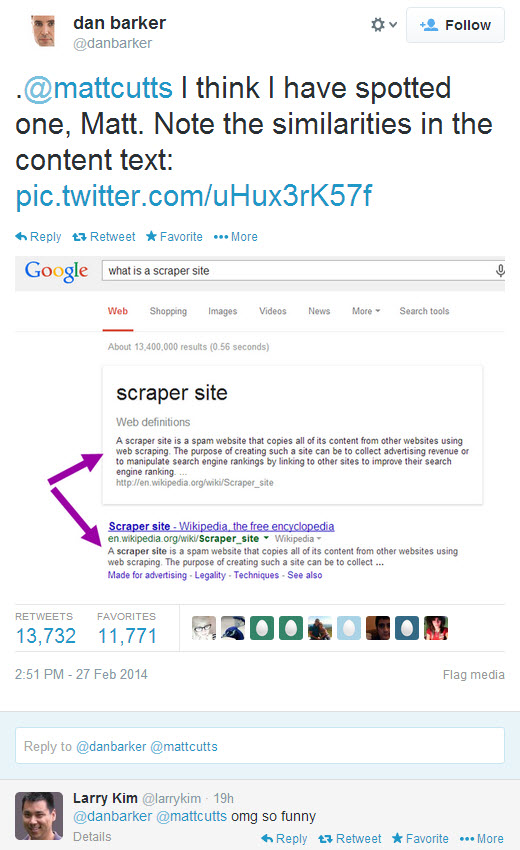Click the Reply to @danbarker input field
Viewport: 520px width, 850px height.
click(x=260, y=746)
